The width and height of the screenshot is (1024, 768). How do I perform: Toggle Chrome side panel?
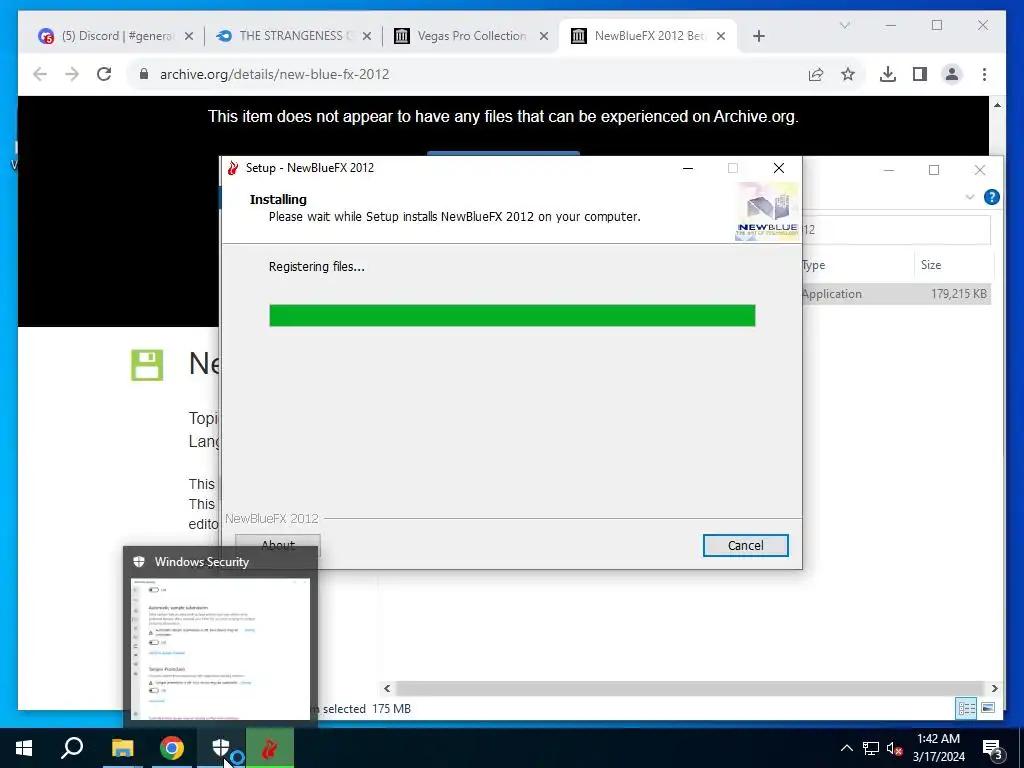tap(920, 74)
